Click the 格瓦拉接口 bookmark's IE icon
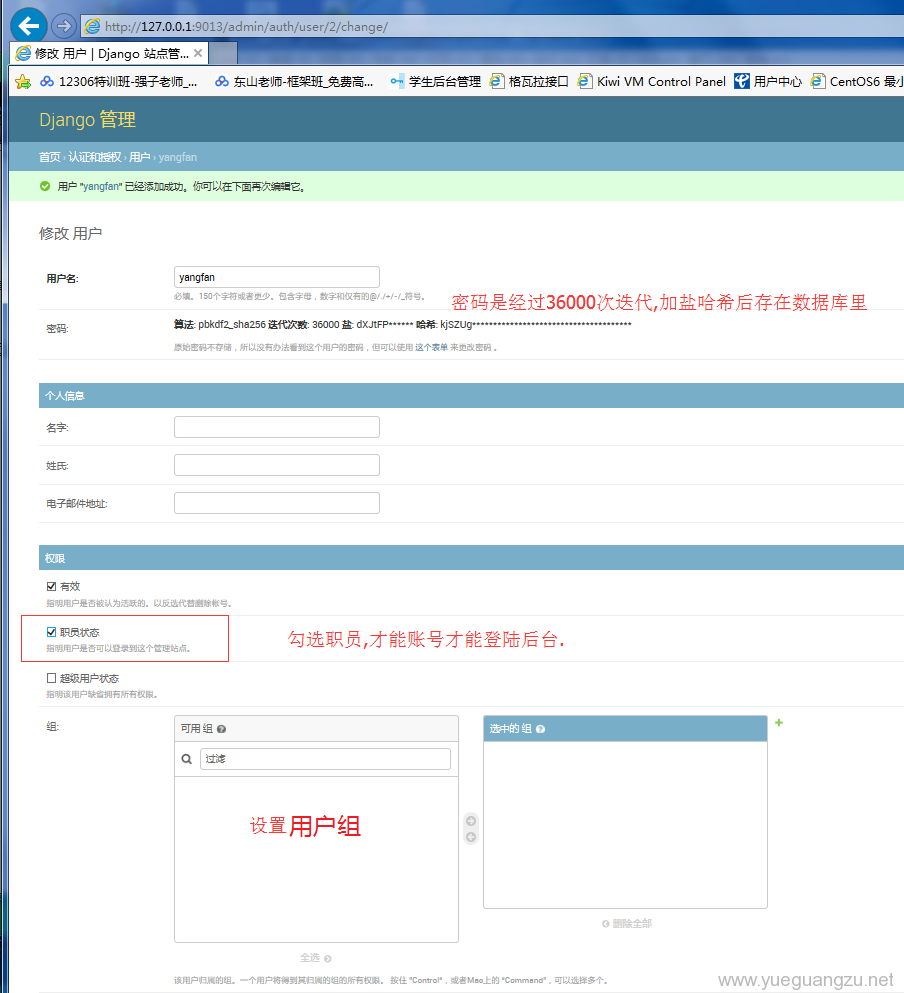Screen dimensions: 904x993 (x=497, y=81)
